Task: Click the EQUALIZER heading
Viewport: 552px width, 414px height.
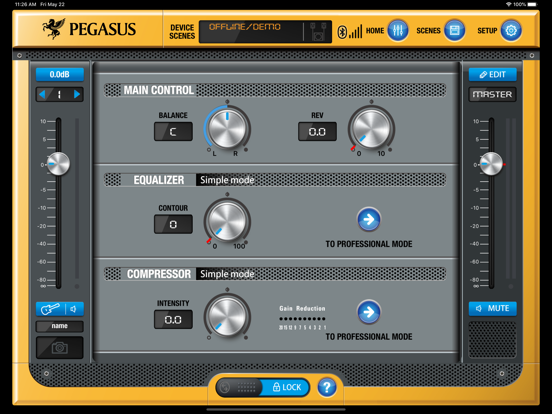Action: click(158, 180)
